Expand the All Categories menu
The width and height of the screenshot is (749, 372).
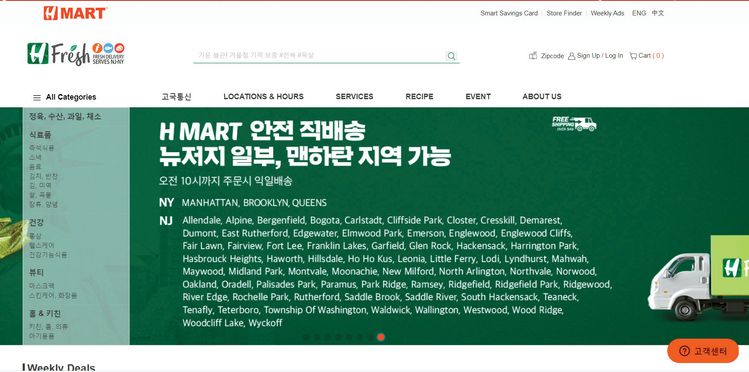point(71,97)
